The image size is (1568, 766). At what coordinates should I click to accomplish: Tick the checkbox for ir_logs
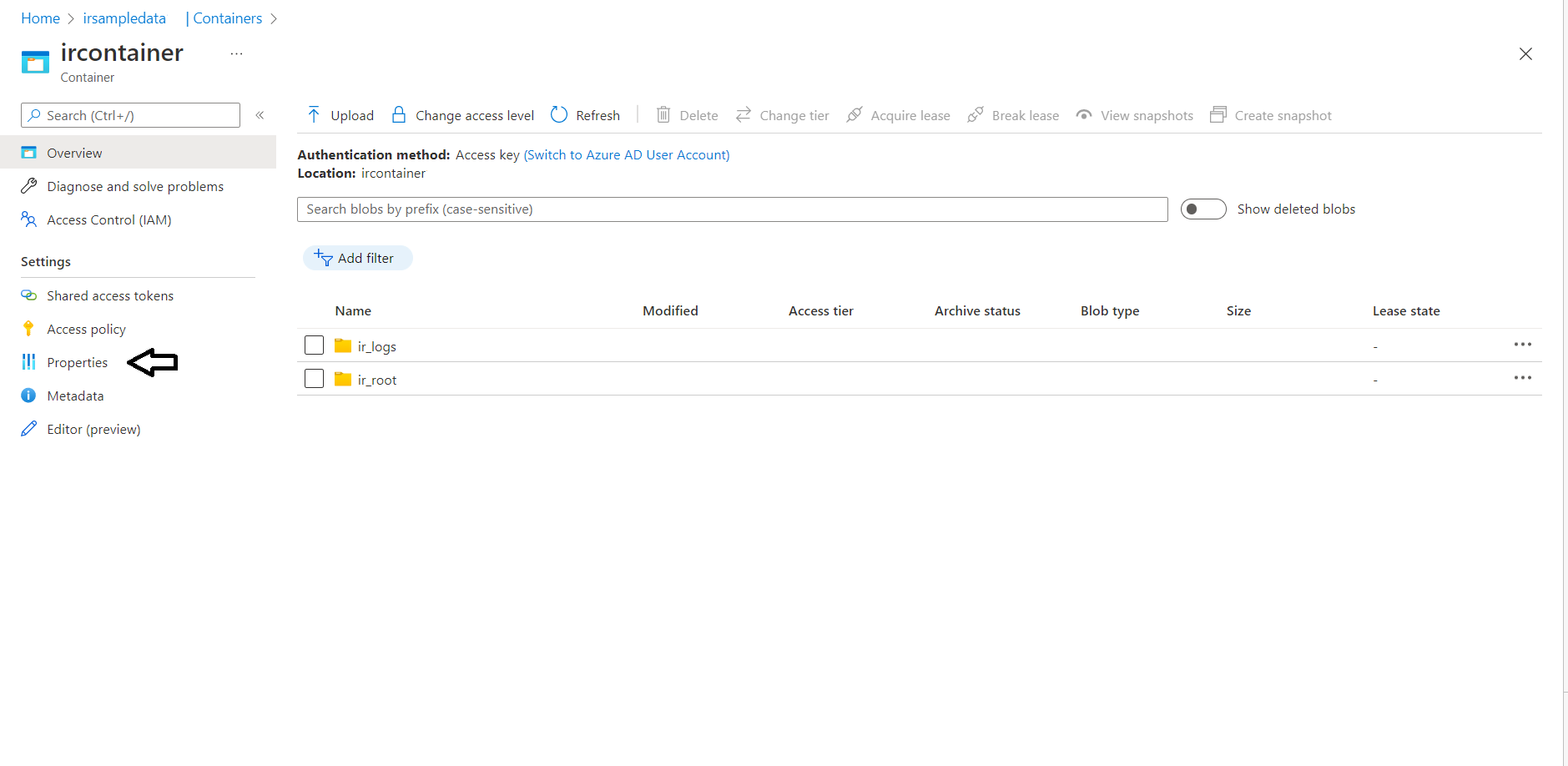coord(314,345)
